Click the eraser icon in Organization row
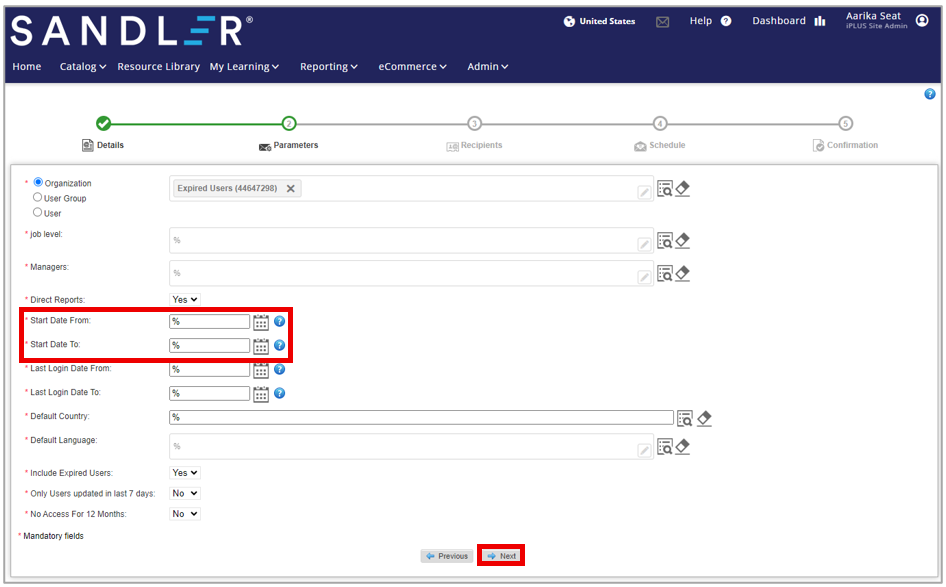Viewport: 946px width, 587px height. coord(682,189)
